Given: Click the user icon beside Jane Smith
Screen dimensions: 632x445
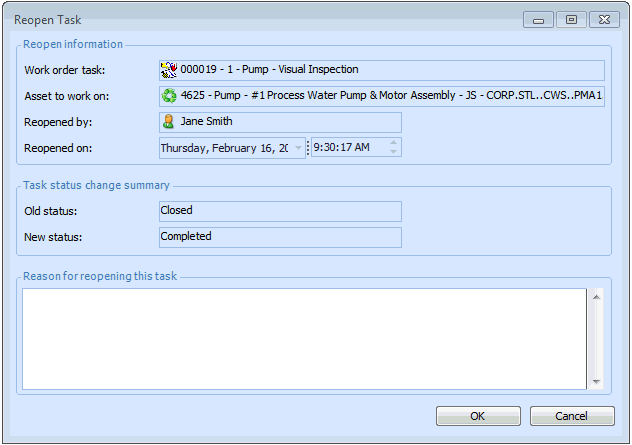Looking at the screenshot, I should (169, 122).
